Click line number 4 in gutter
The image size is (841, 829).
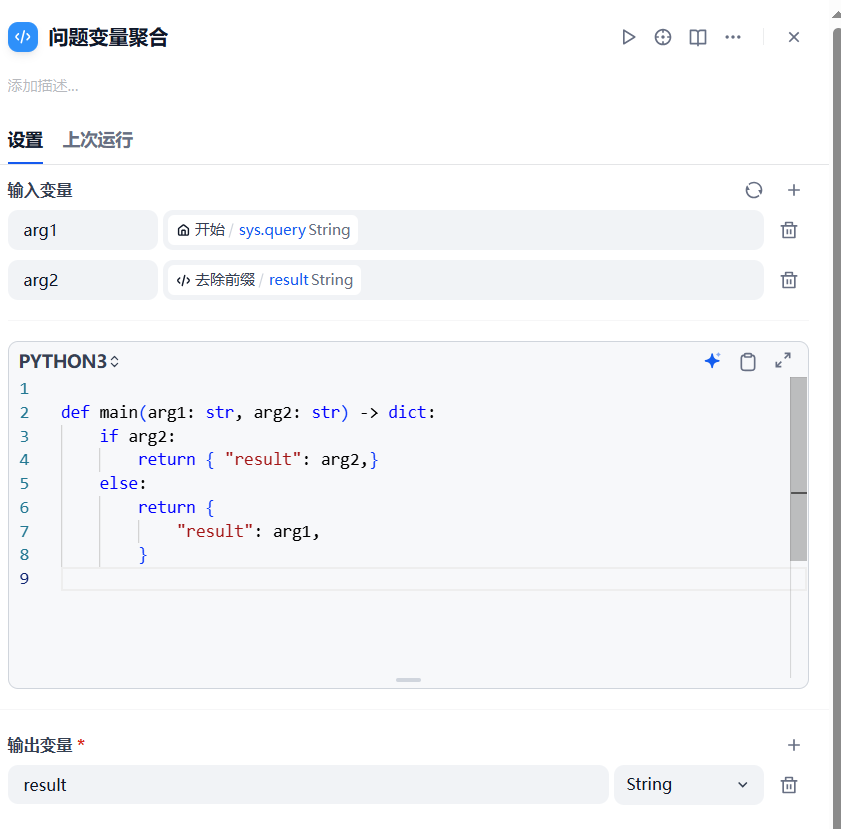pos(24,460)
